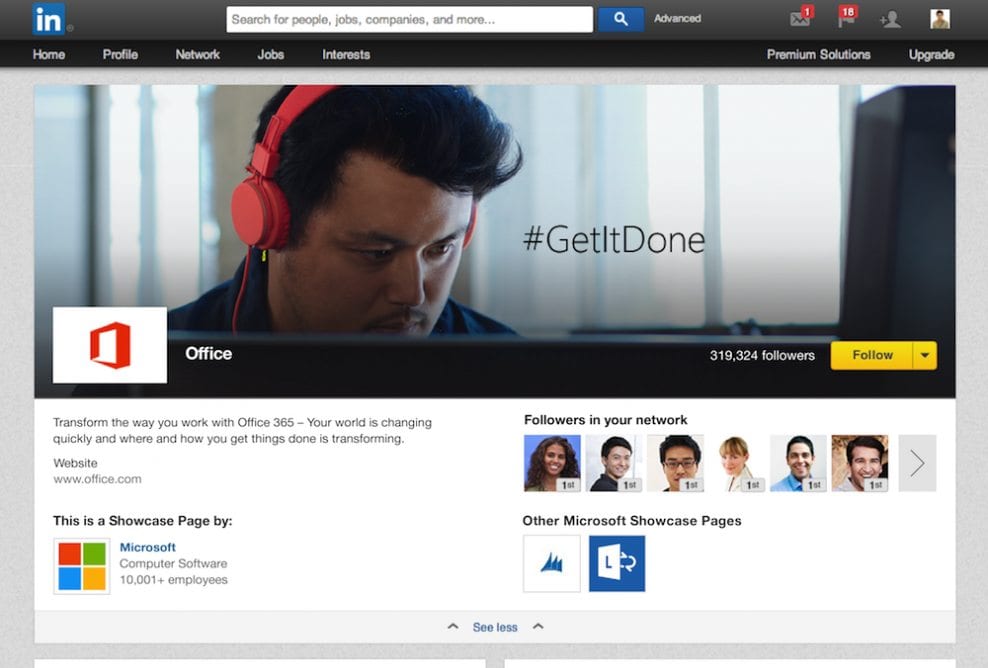Screen dimensions: 988x668
Task: Click the chevron left of See less
Action: point(452,626)
